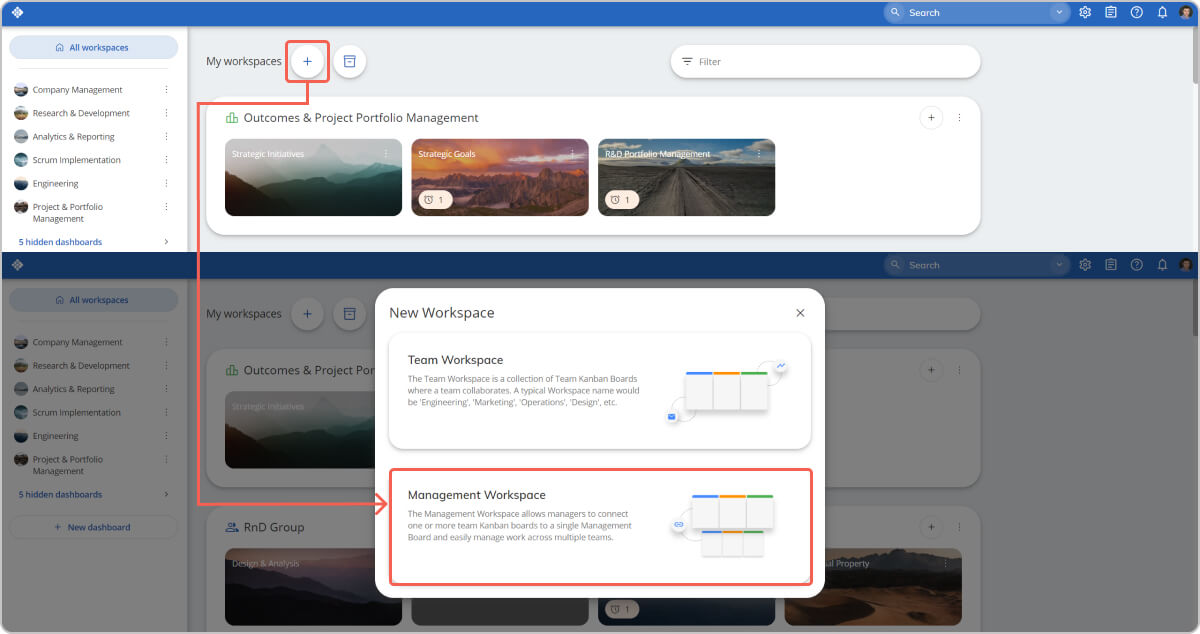The image size is (1200, 634).
Task: Open the Strategic Initiatives board thumbnail
Action: click(313, 177)
